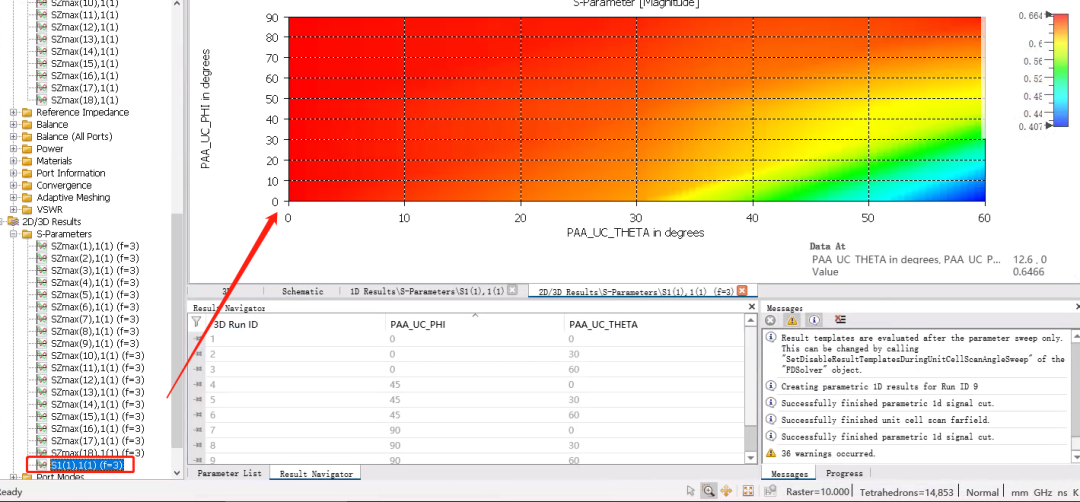Click the Result Navigator scrollbar up arrow
Image resolution: width=1080 pixels, height=502 pixels.
pyautogui.click(x=751, y=322)
